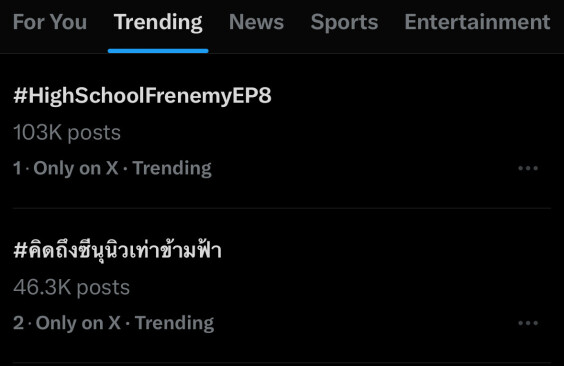Select the Trending tab
The width and height of the screenshot is (564, 366).
pyautogui.click(x=158, y=23)
